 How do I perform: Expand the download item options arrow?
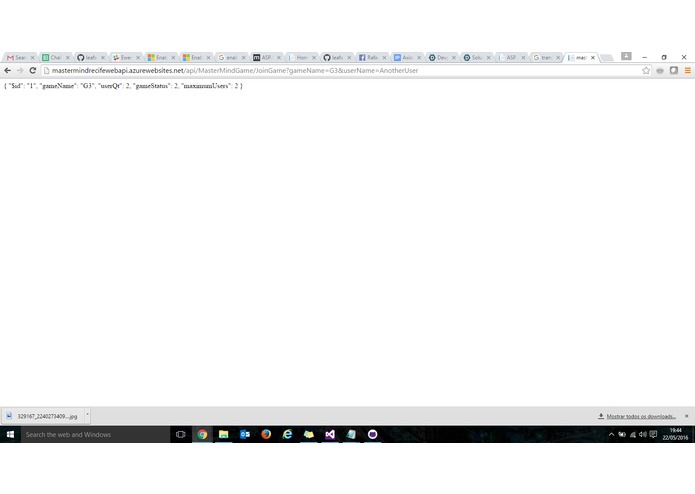coord(87,415)
